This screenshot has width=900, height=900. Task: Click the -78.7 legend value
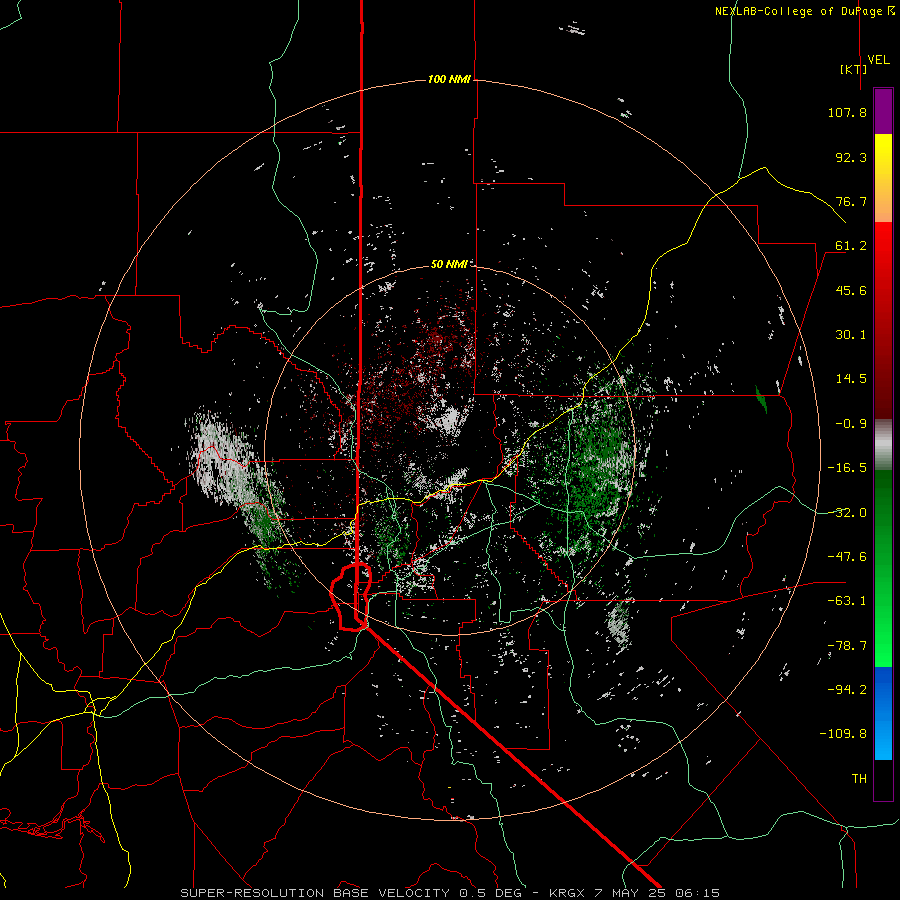pyautogui.click(x=847, y=646)
